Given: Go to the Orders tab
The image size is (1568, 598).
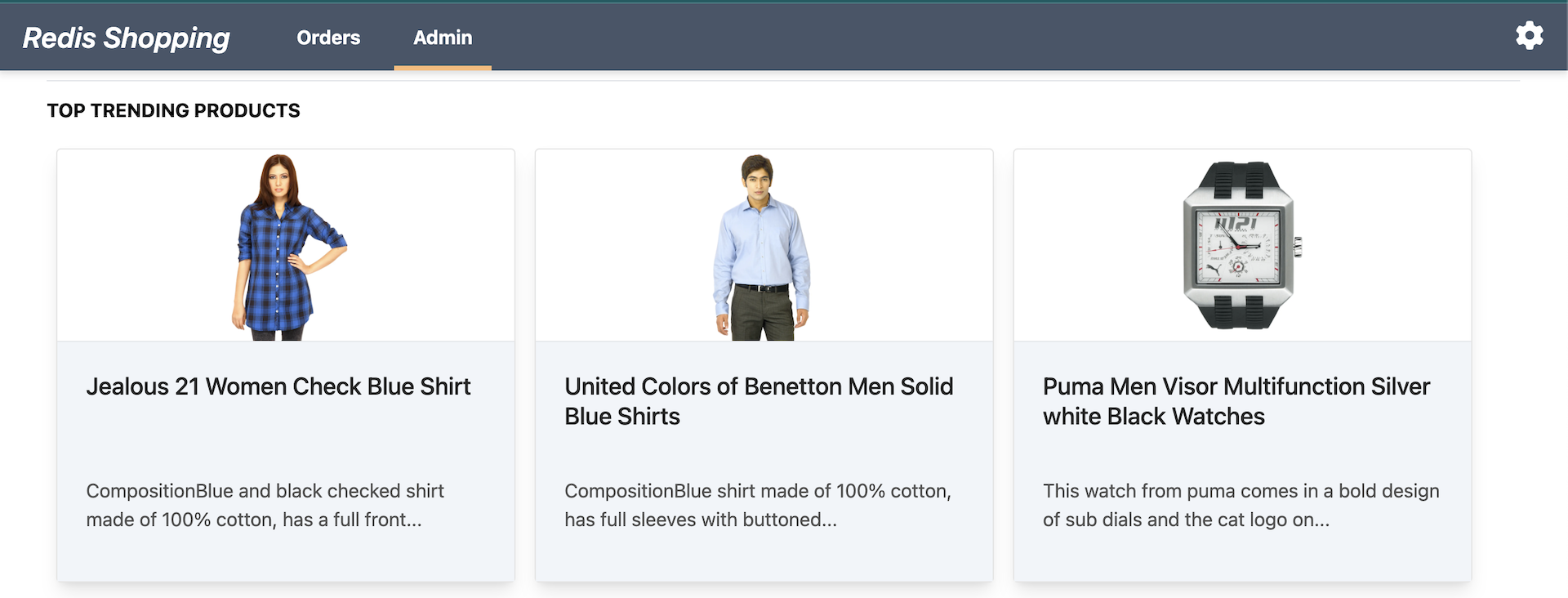Looking at the screenshot, I should pos(328,38).
